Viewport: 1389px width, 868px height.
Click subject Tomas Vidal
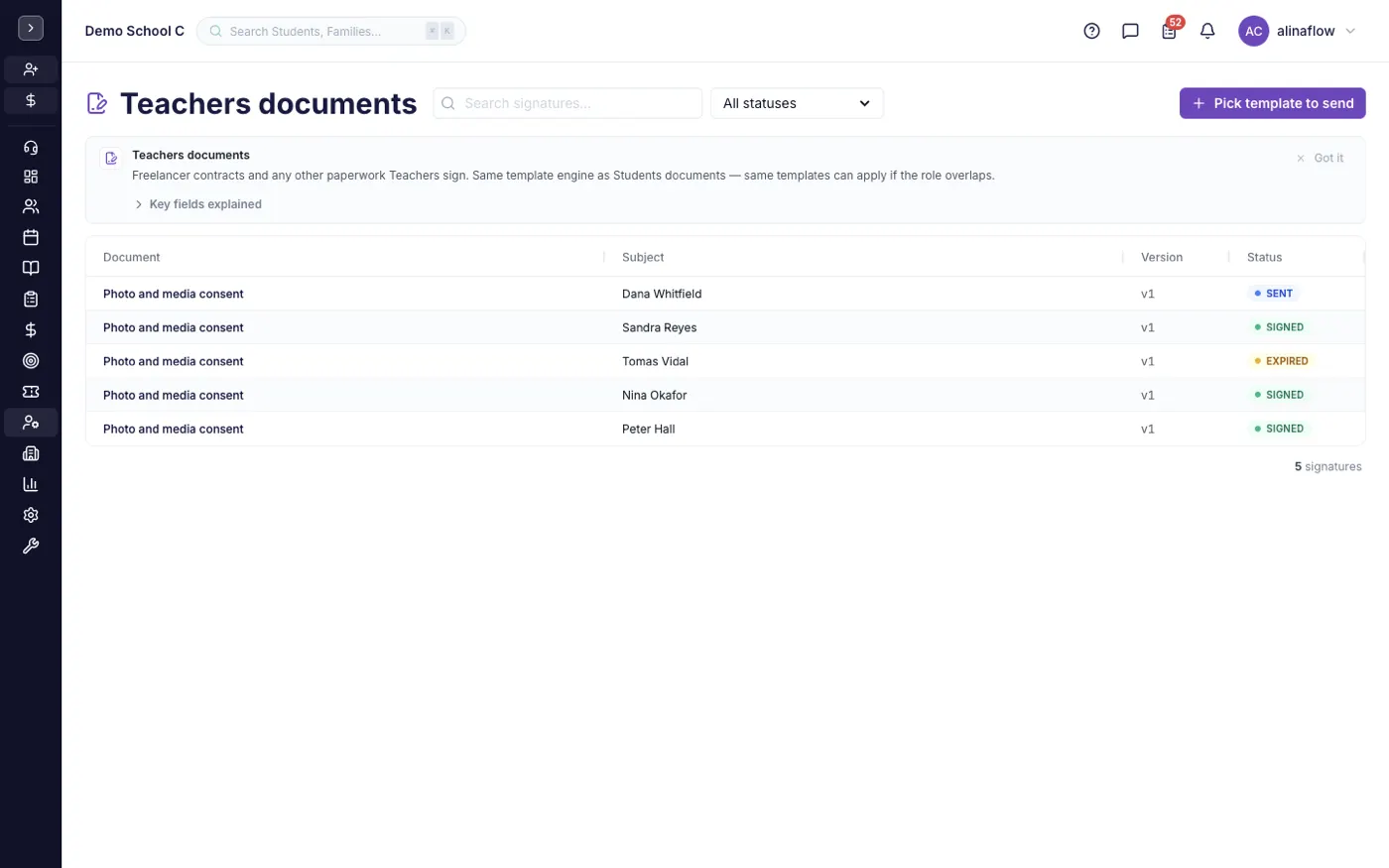coord(655,361)
